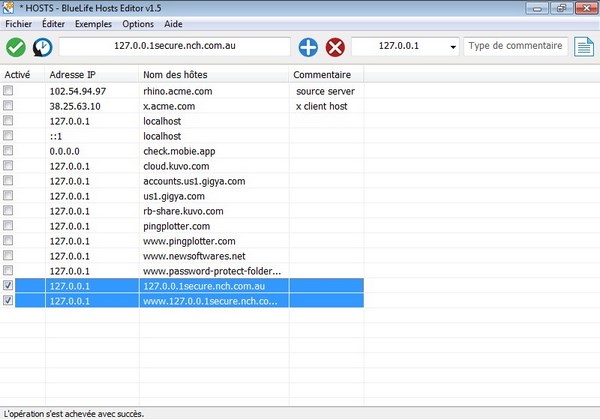Select accounts.us1.gigya.com host entry
The image size is (600, 420).
(x=194, y=181)
